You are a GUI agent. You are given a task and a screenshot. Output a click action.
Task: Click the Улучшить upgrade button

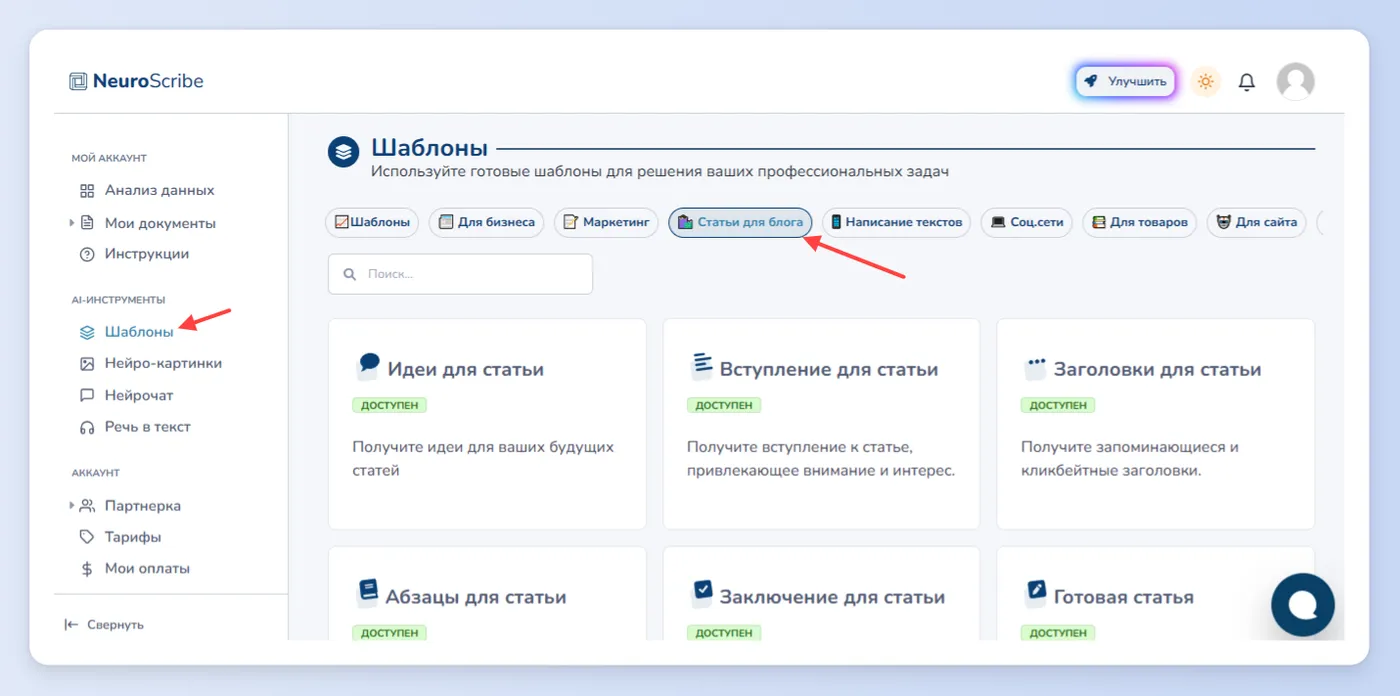[x=1126, y=82]
